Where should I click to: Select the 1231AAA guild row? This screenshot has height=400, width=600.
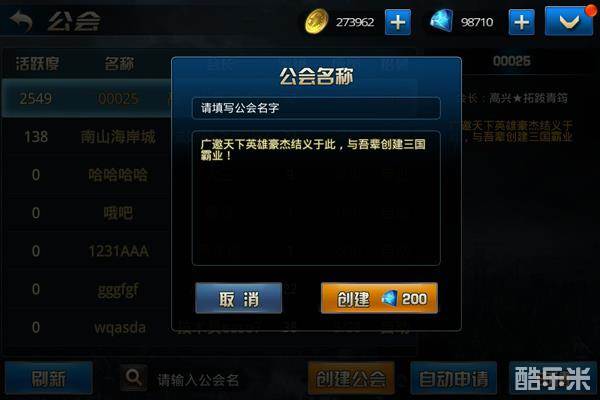coord(87,251)
